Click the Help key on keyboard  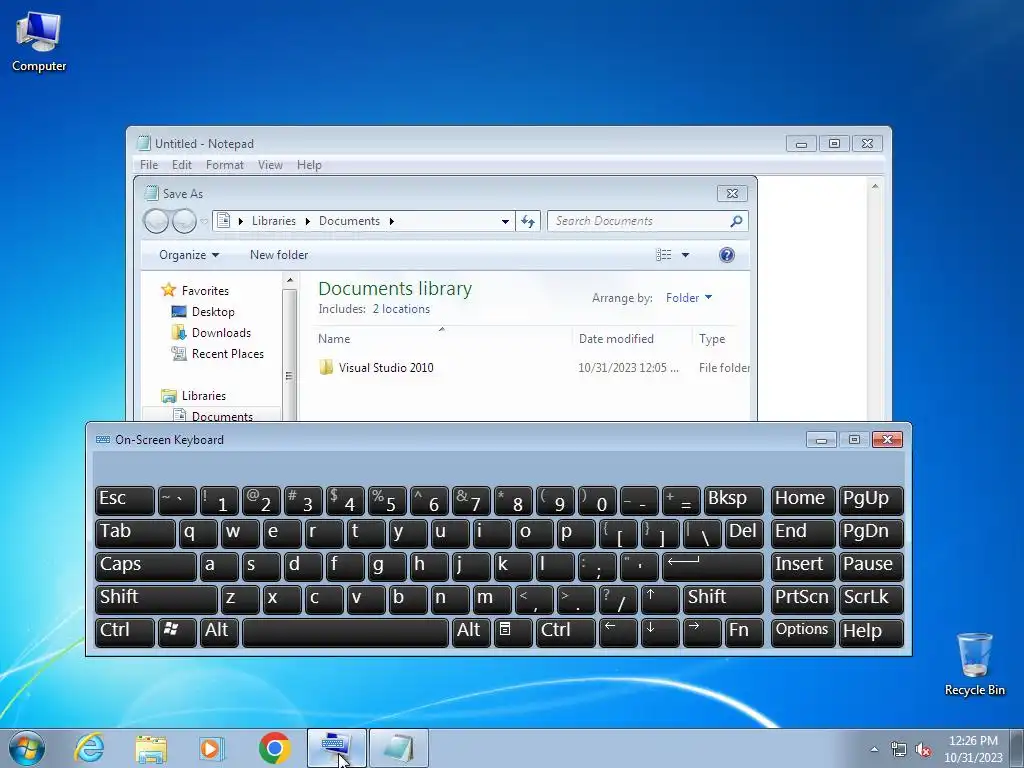pos(871,632)
